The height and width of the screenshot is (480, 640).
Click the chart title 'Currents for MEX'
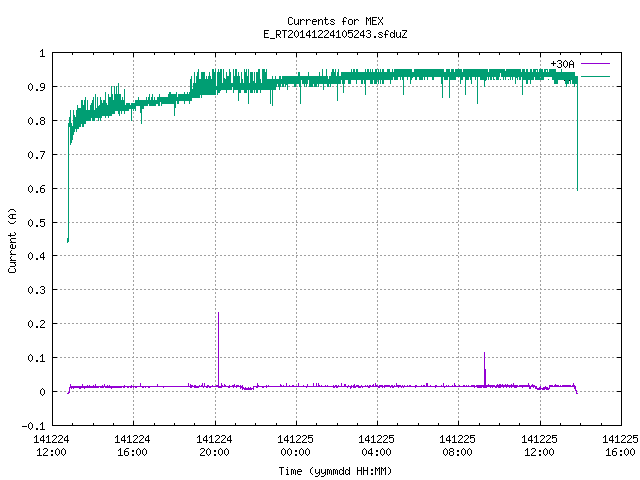335,21
